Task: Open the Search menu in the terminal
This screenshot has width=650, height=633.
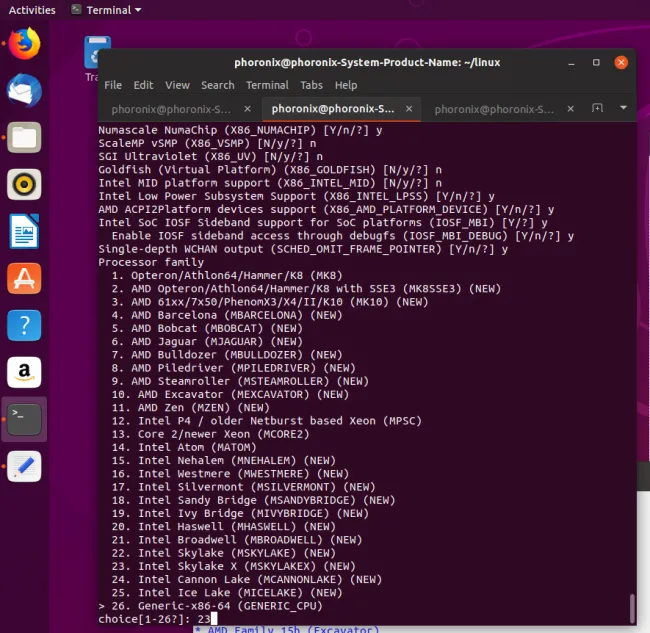Action: click(217, 85)
